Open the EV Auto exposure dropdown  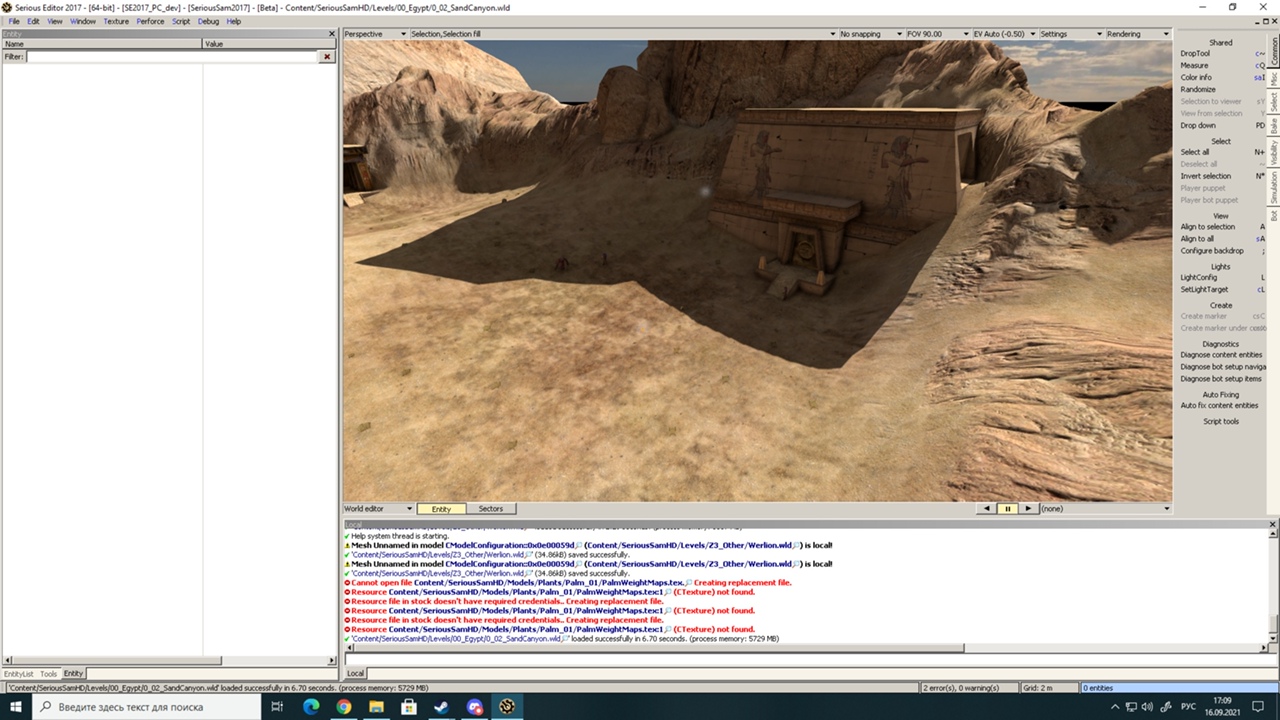point(1004,34)
